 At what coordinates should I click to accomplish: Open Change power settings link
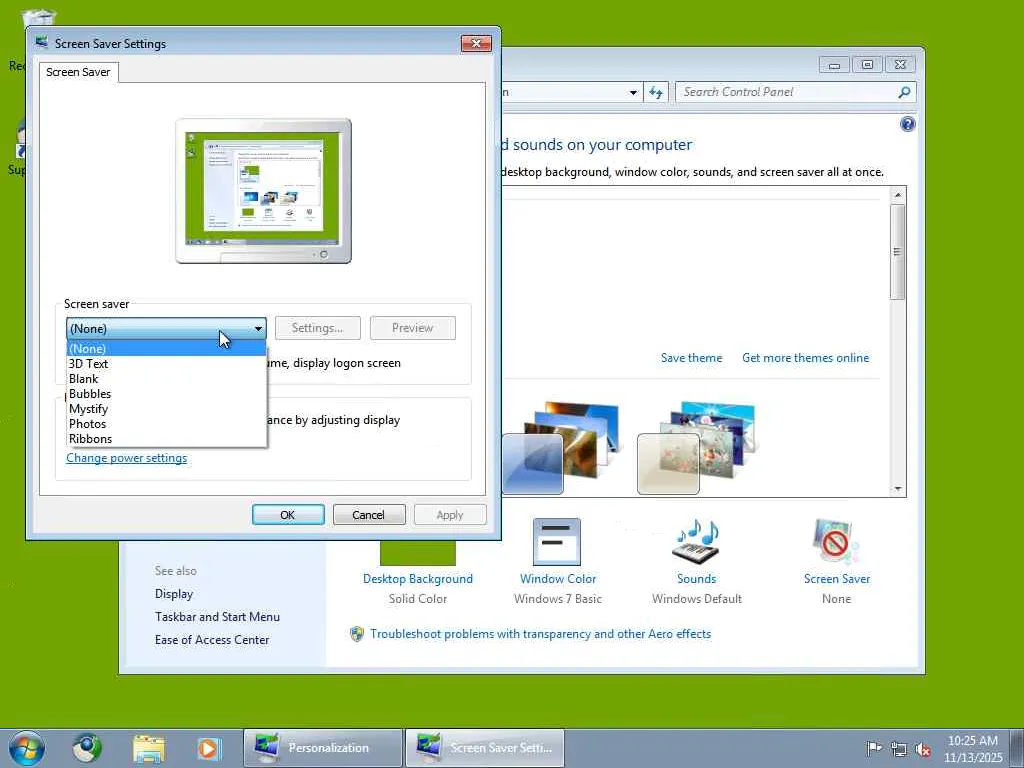point(127,458)
